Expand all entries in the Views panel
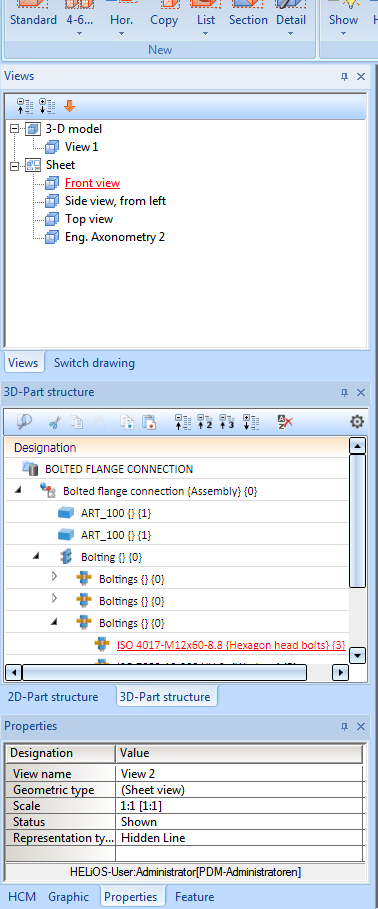The height and width of the screenshot is (909, 378). point(47,106)
